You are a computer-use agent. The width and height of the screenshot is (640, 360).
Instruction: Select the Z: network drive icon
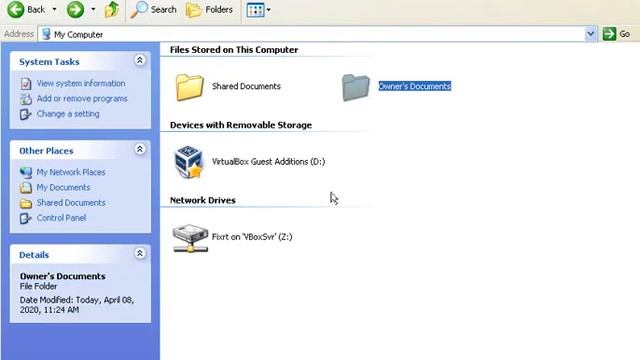pos(190,238)
